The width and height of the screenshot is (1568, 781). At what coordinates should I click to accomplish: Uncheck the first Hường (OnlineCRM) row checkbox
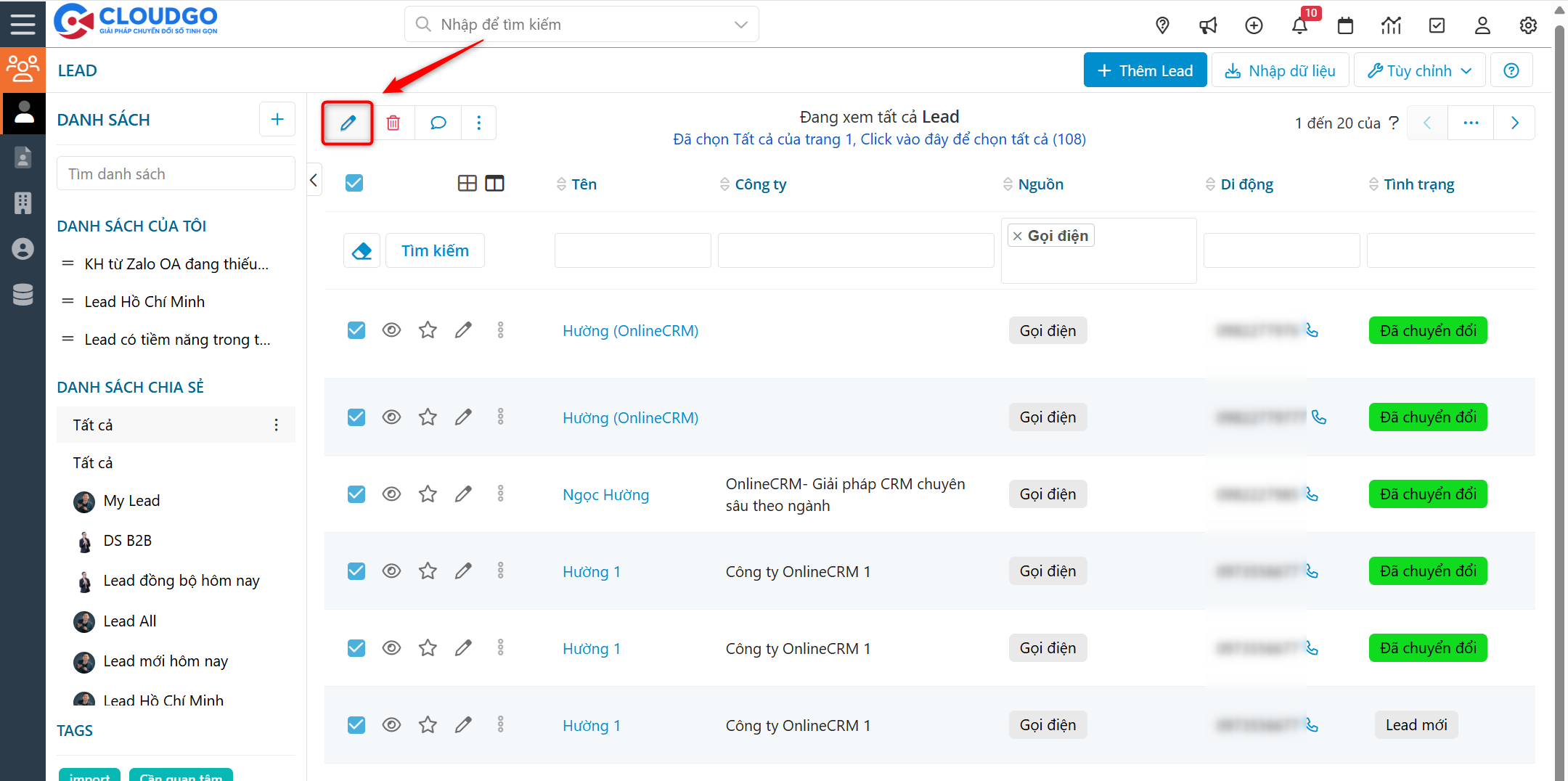pos(356,330)
